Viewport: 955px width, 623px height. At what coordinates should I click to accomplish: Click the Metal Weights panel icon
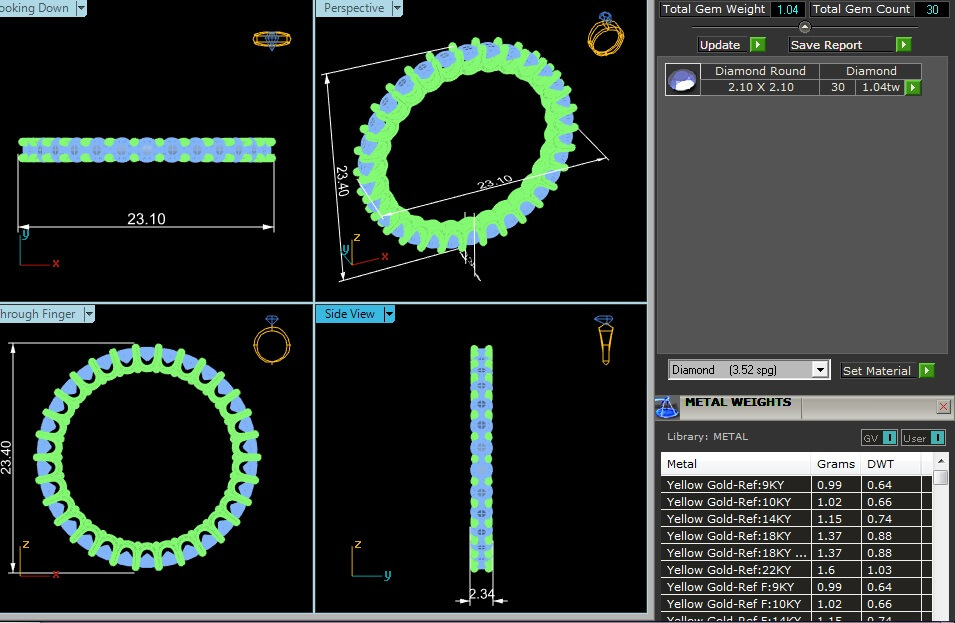(x=666, y=407)
